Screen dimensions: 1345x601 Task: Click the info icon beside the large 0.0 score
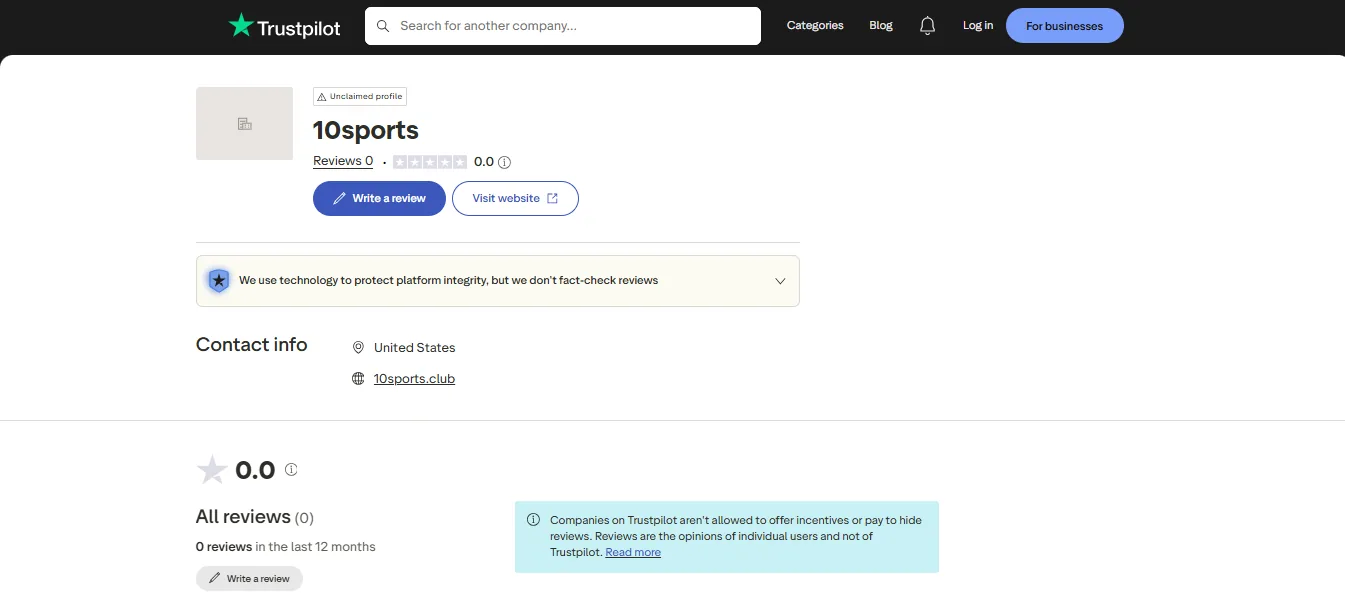(x=291, y=469)
